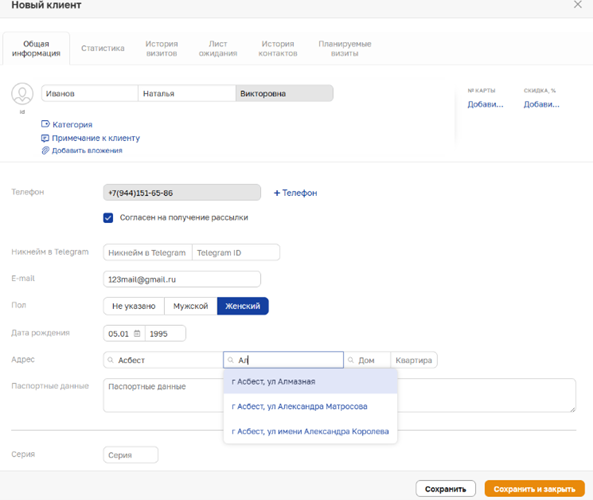Switch to the Статистика tab
This screenshot has width=593, height=500.
(103, 48)
